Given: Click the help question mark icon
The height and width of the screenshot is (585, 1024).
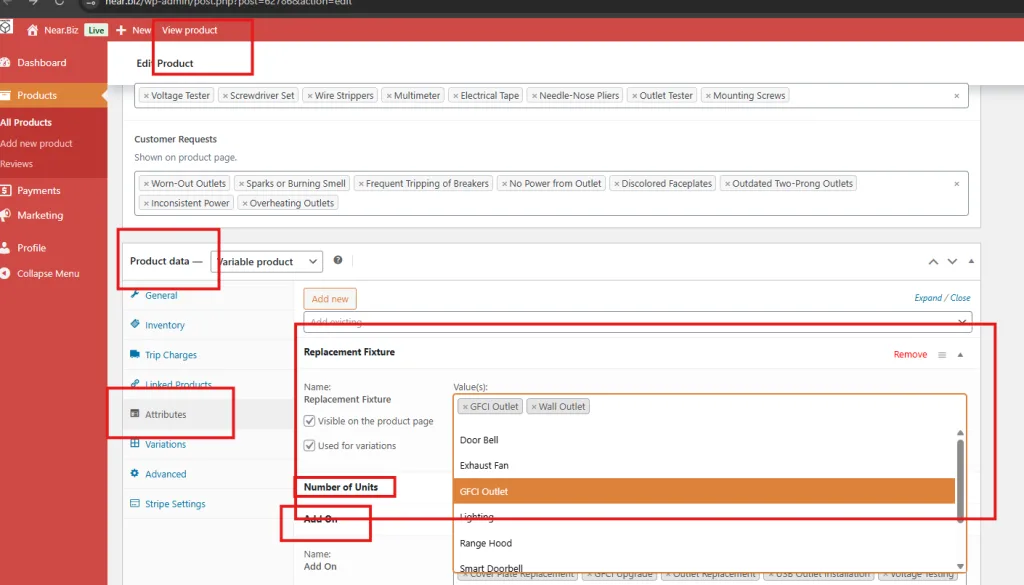Looking at the screenshot, I should (x=338, y=261).
